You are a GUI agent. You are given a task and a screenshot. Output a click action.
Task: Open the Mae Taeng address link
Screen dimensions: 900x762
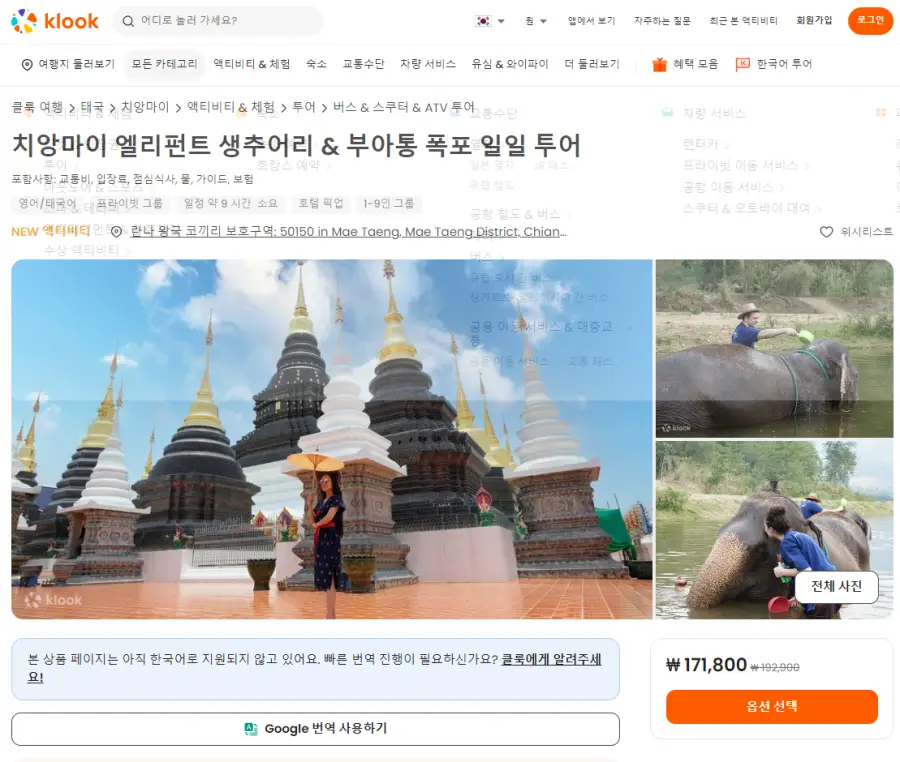click(x=348, y=231)
